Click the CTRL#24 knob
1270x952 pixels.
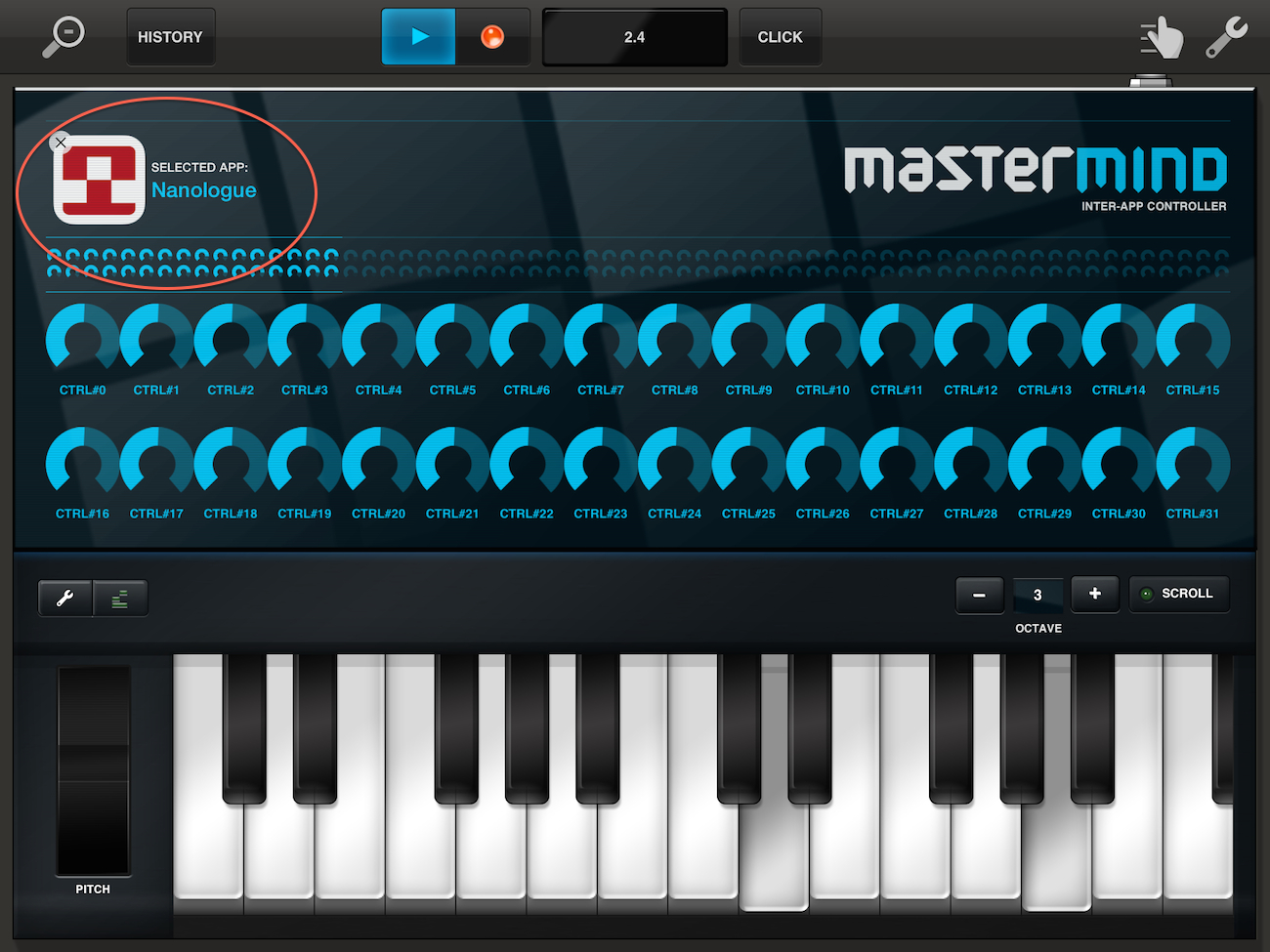(x=675, y=462)
